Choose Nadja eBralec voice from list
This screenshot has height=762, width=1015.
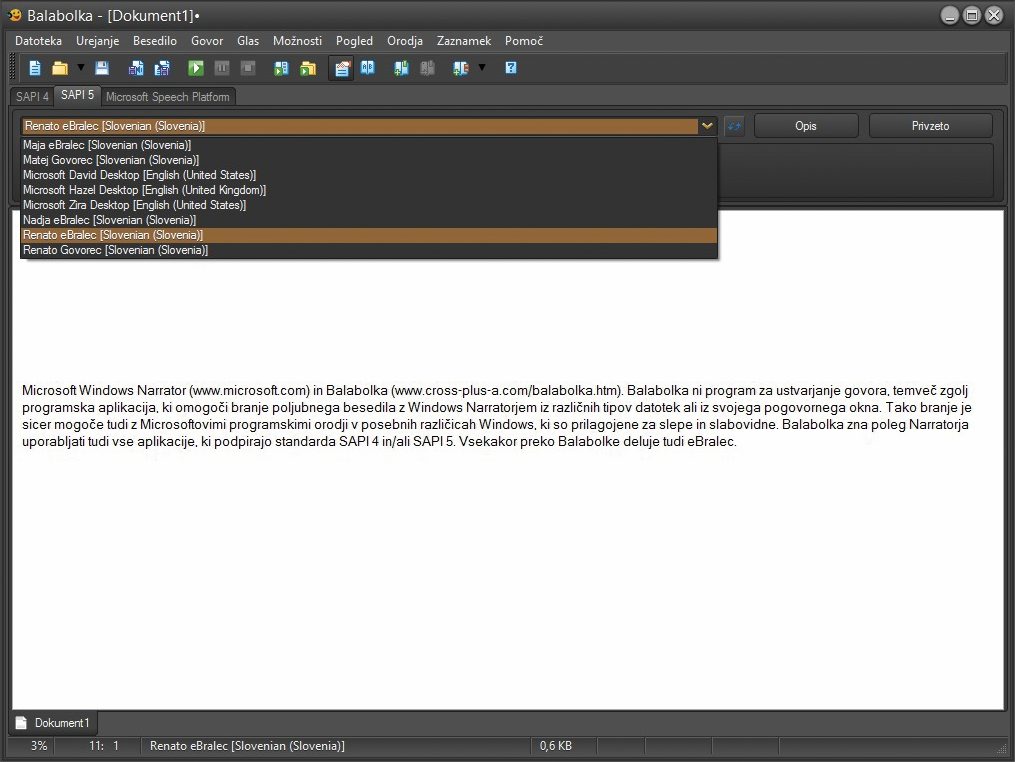point(369,219)
